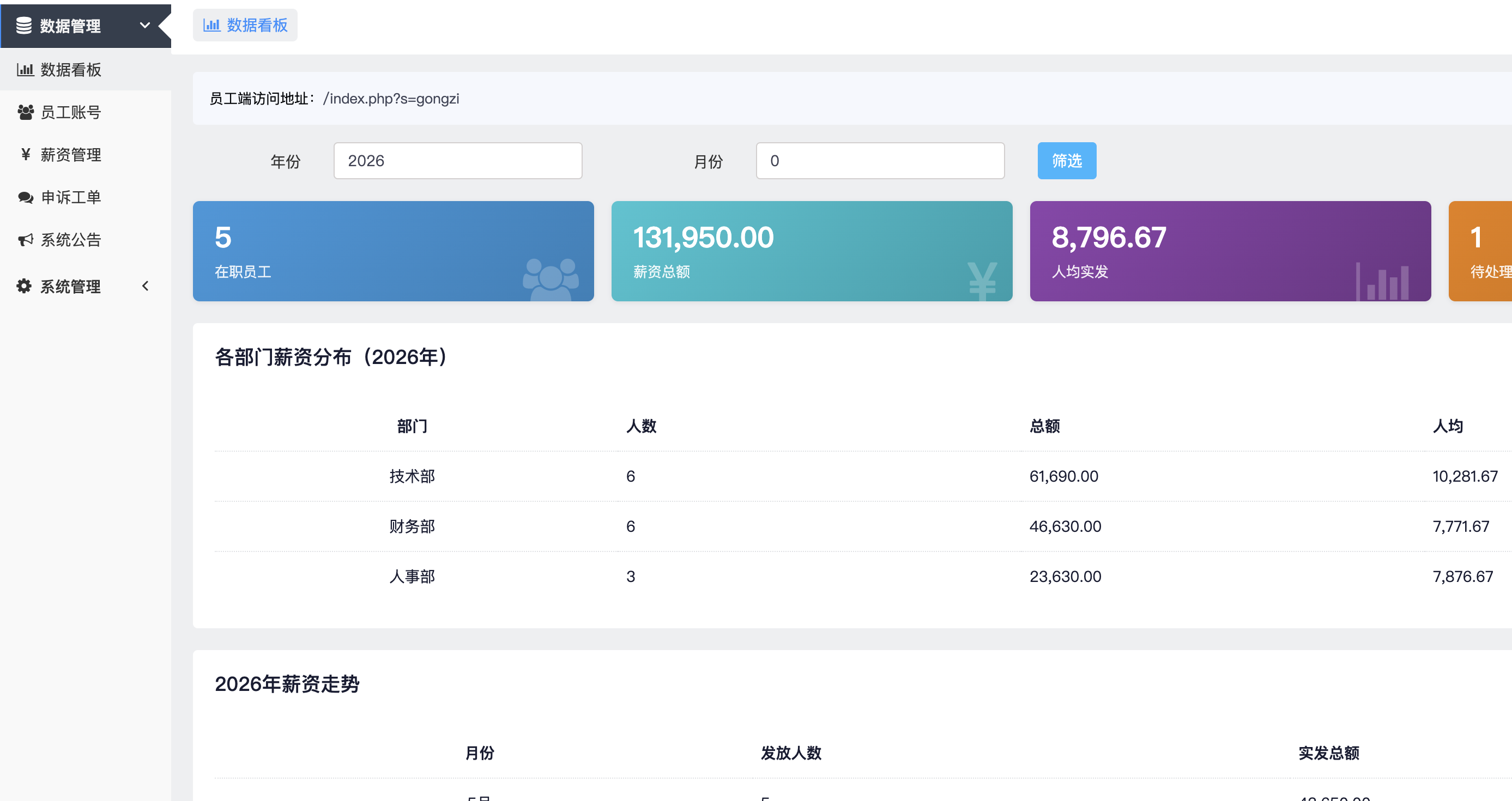Click 人事部 total 23,630.00
The image size is (1512, 801).
tap(1066, 577)
